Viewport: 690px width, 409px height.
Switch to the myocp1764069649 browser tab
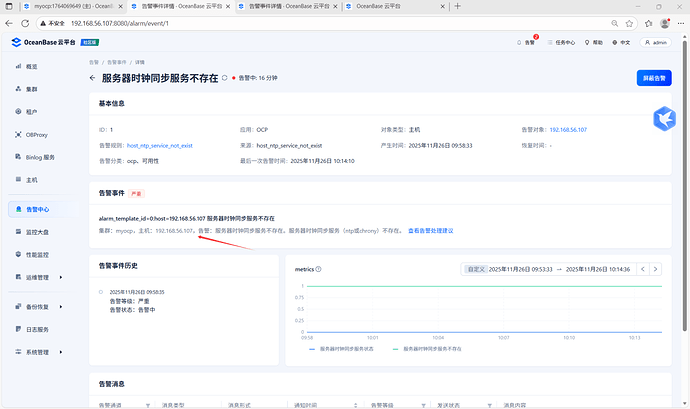[61, 6]
